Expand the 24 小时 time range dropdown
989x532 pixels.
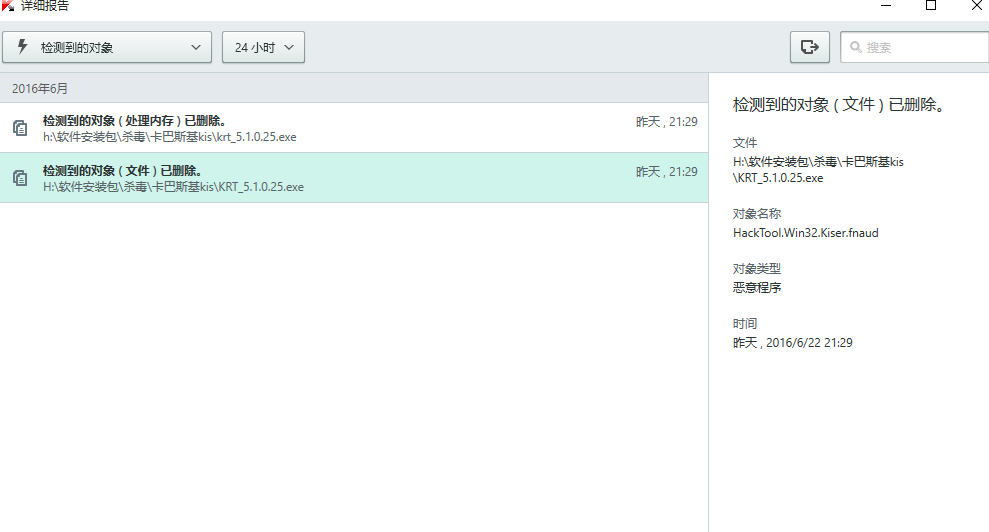tap(263, 47)
